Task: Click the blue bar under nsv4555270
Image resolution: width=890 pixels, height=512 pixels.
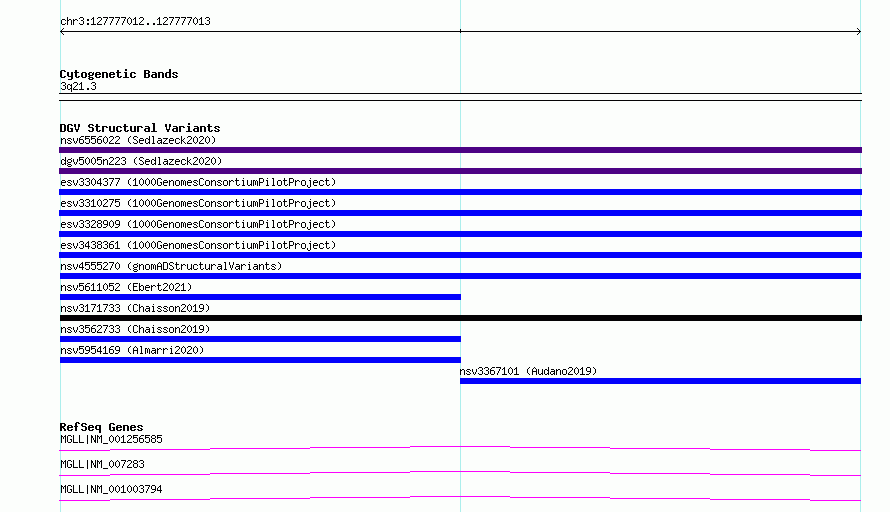Action: 460,276
